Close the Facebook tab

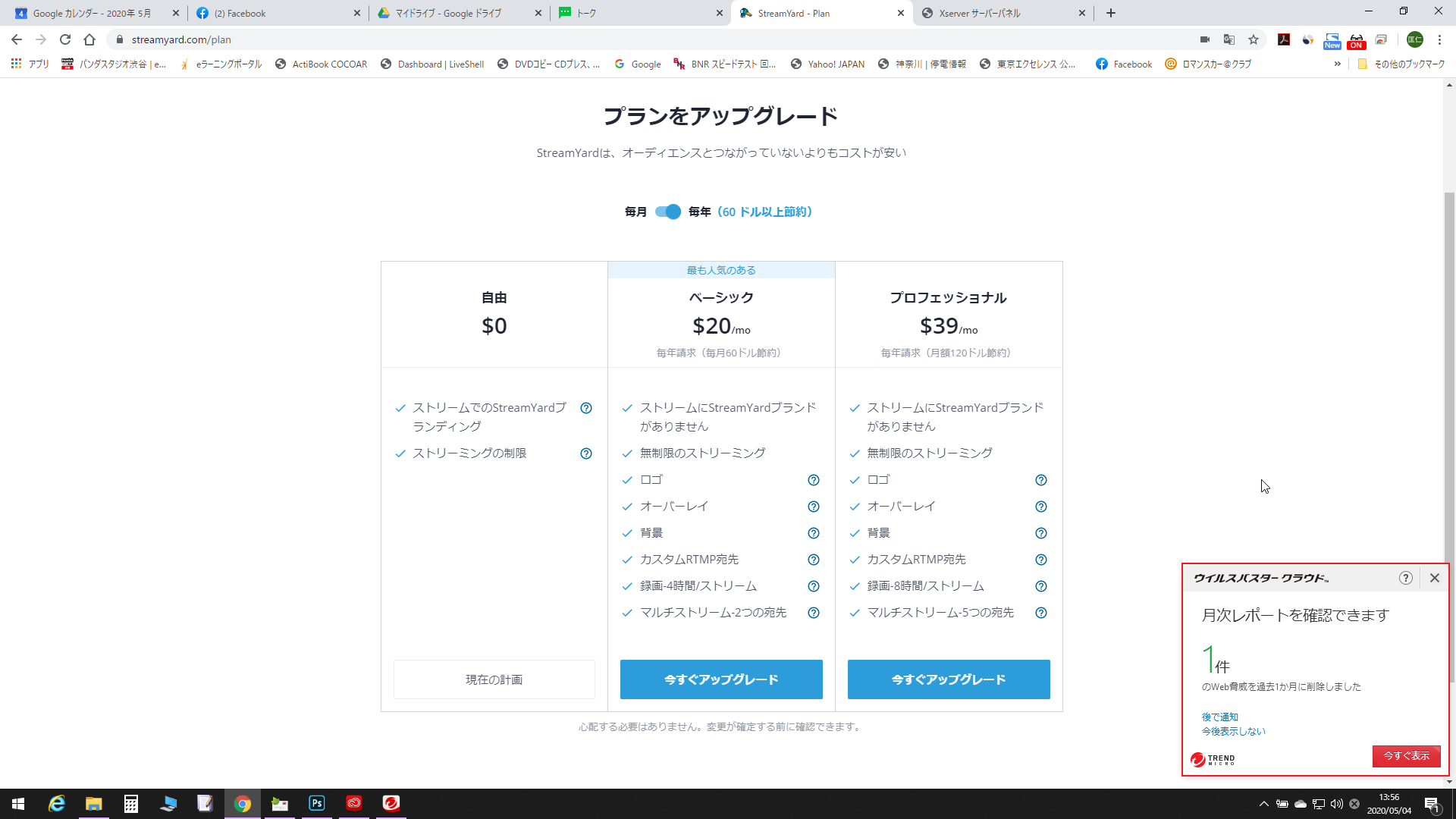click(x=357, y=13)
